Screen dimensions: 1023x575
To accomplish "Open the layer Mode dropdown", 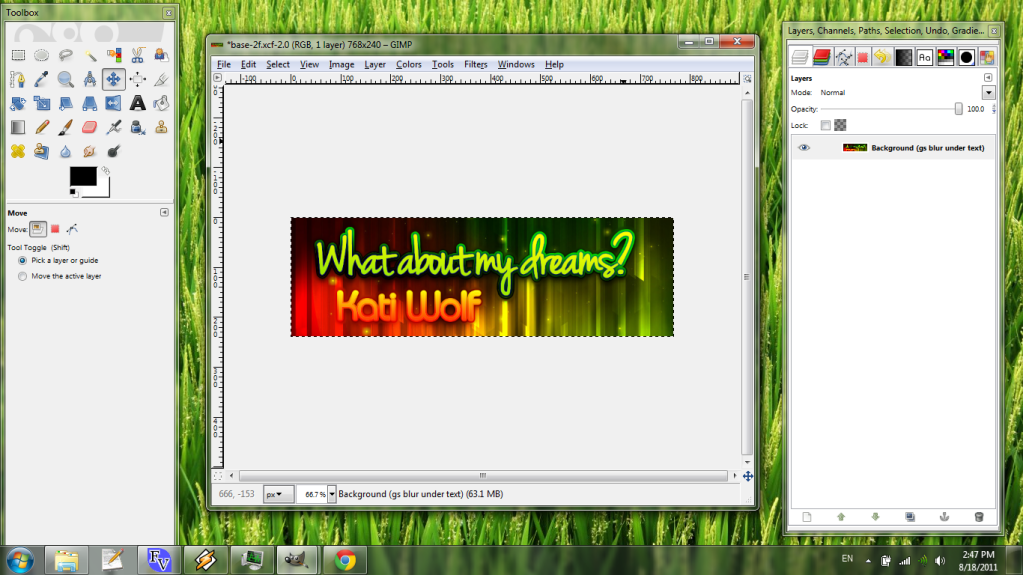I will click(x=988, y=93).
